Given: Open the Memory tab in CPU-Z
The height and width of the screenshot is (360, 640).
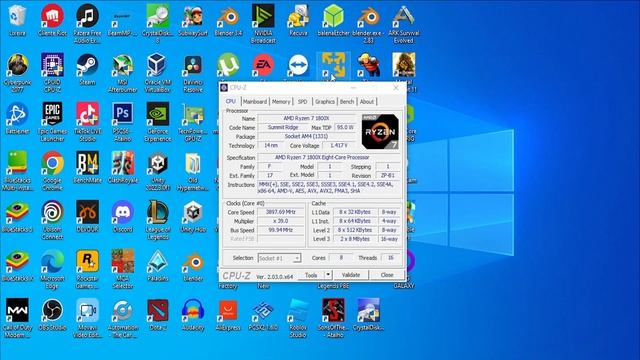Looking at the screenshot, I should pos(281,102).
